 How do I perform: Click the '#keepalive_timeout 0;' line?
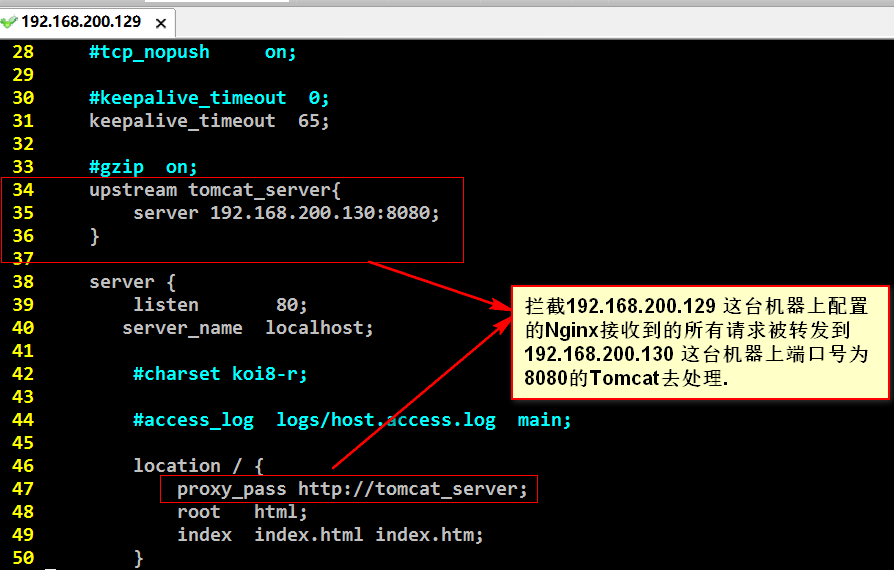coord(209,98)
